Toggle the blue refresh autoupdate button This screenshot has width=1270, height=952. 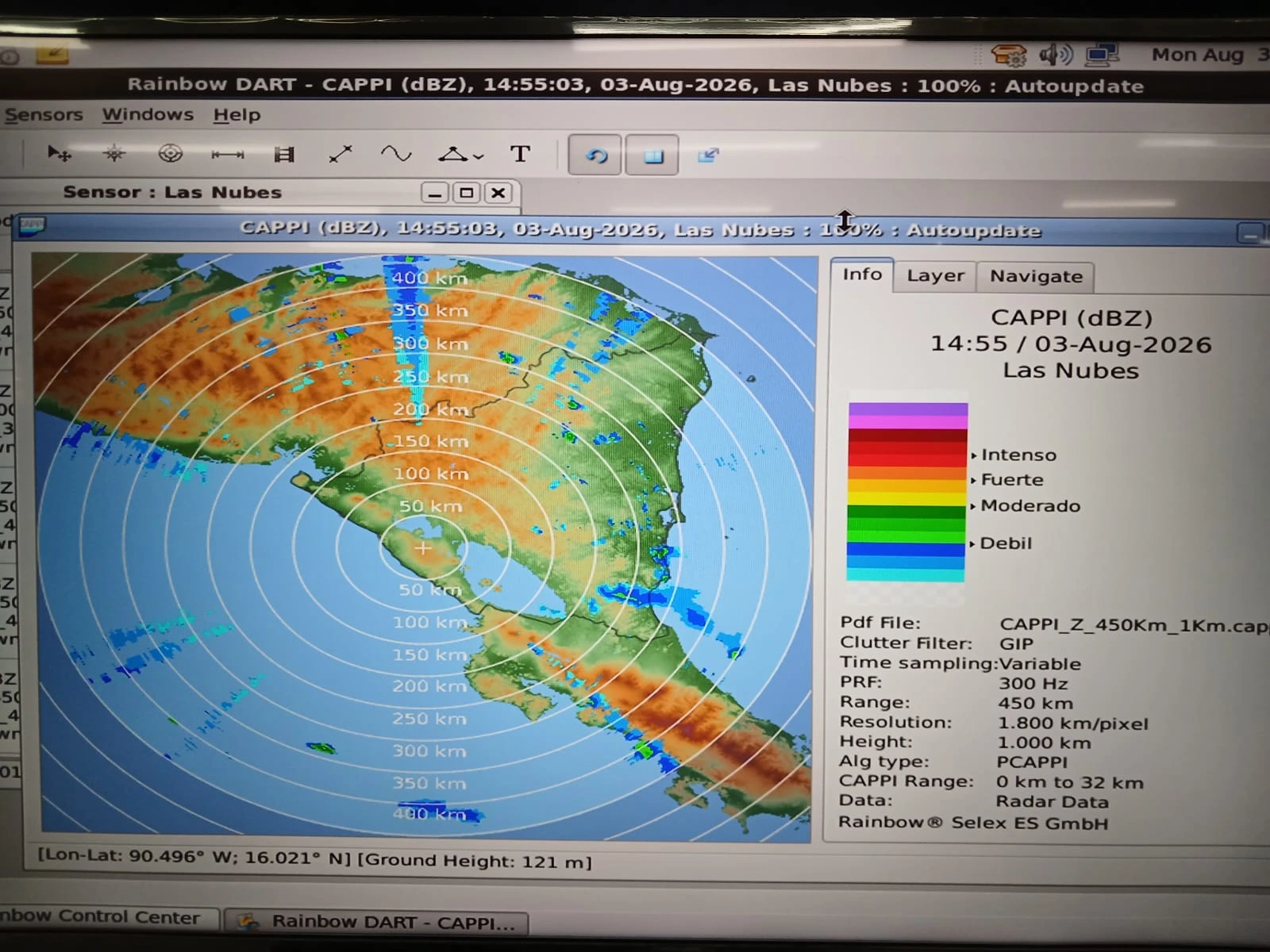tap(596, 155)
